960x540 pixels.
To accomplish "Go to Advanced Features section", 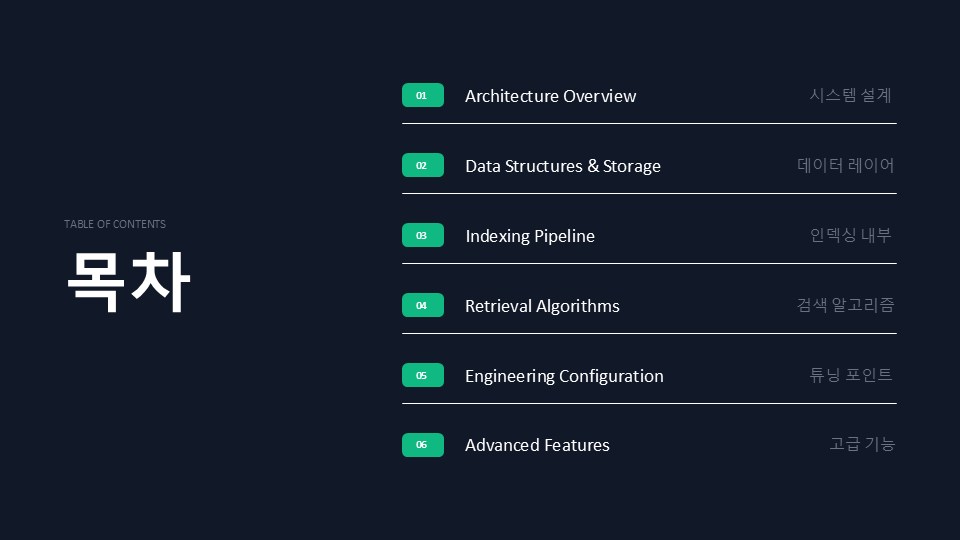I will [537, 445].
